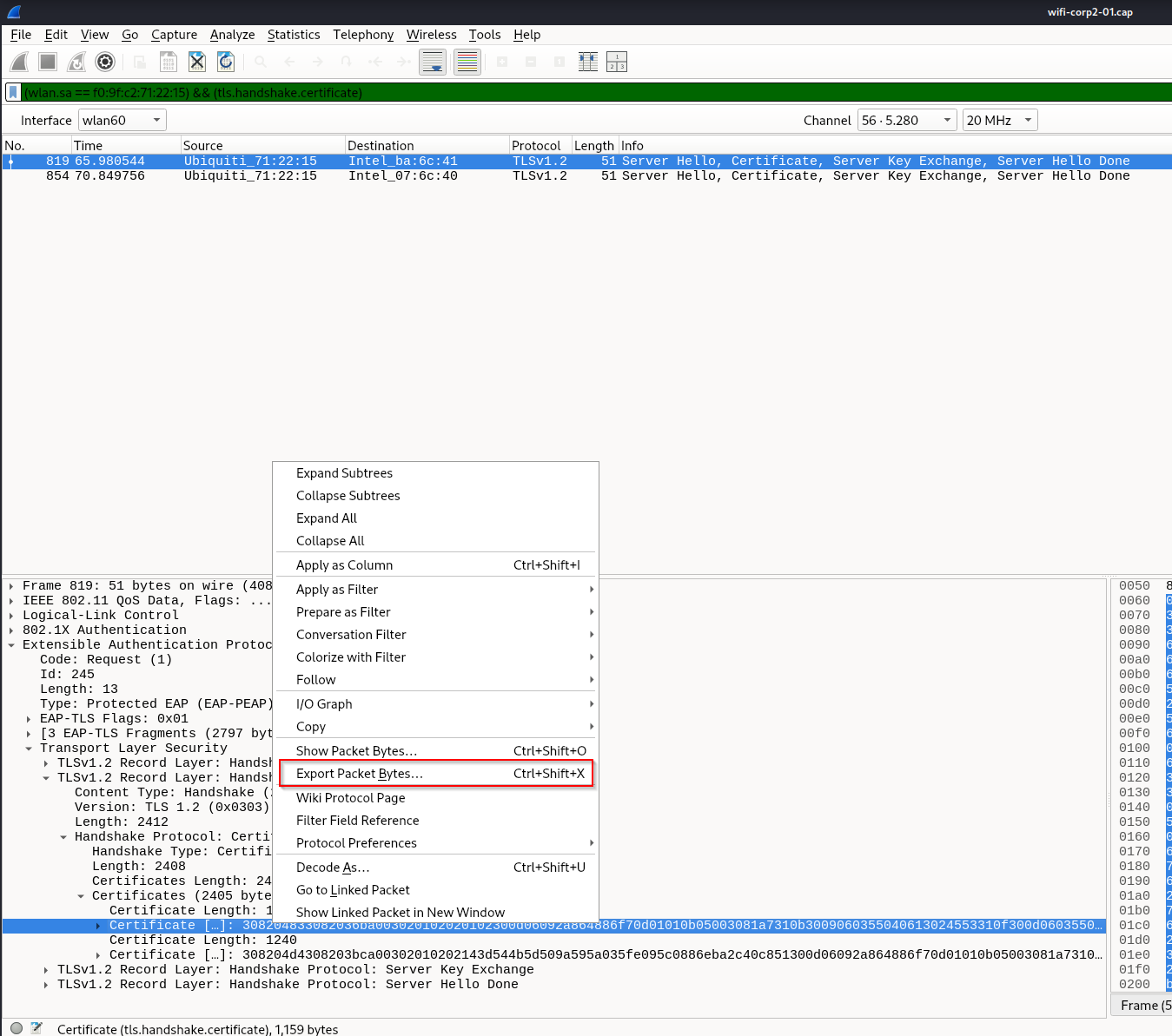This screenshot has width=1172, height=1036.
Task: Open the Wireless menu
Action: (431, 35)
